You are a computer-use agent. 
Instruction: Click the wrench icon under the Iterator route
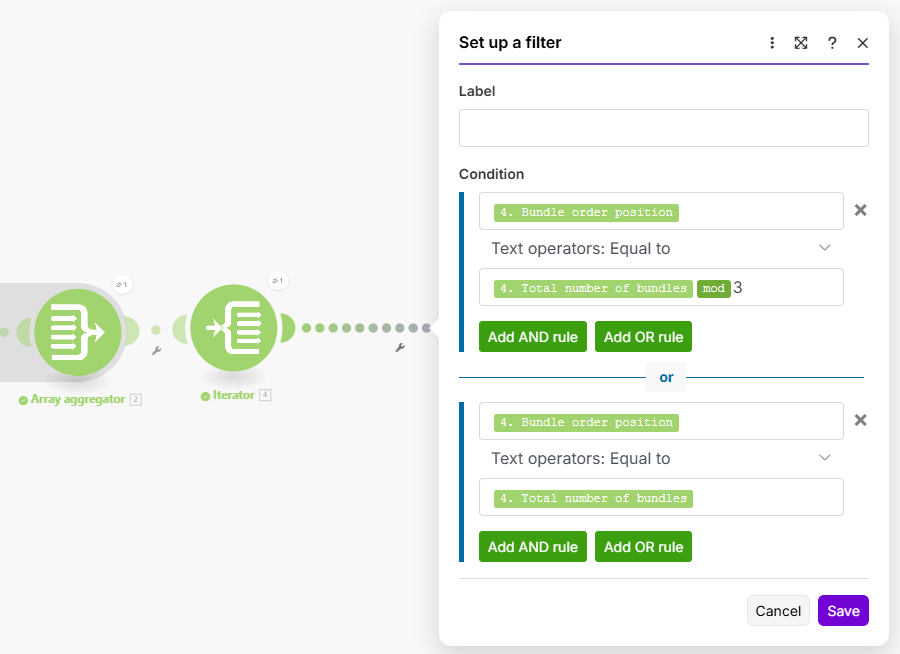tap(400, 348)
